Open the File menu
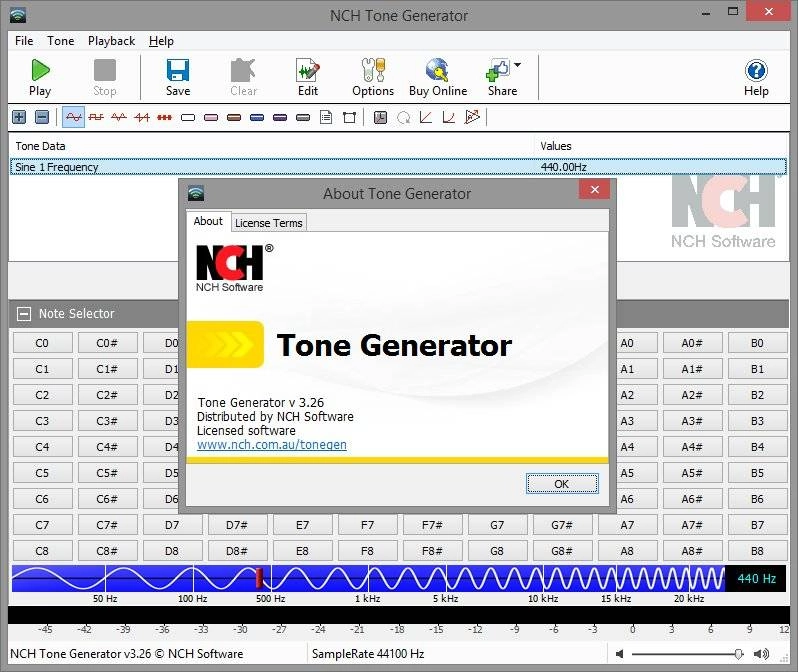 [24, 41]
